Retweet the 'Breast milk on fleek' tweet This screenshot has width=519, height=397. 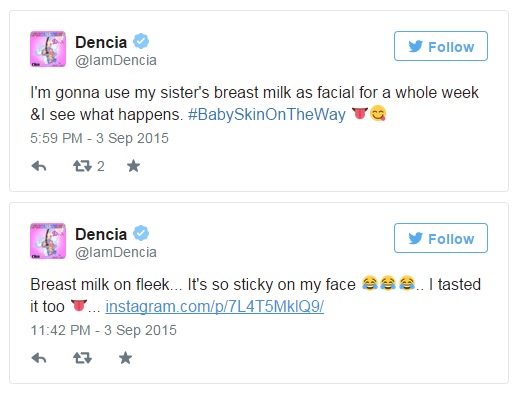pyautogui.click(x=82, y=358)
